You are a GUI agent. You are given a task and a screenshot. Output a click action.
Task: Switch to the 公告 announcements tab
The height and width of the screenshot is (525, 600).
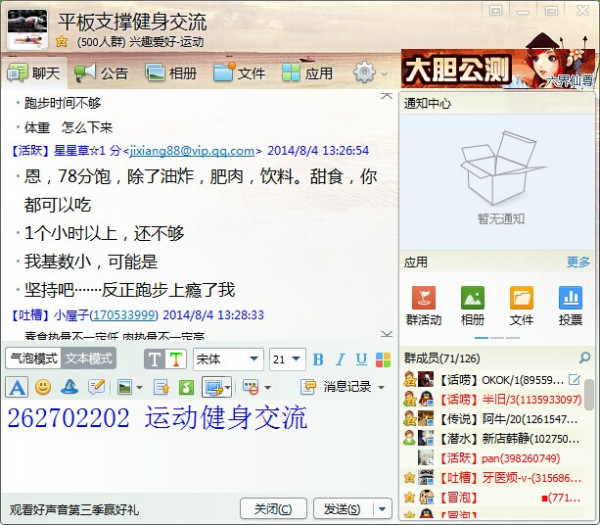(x=101, y=73)
